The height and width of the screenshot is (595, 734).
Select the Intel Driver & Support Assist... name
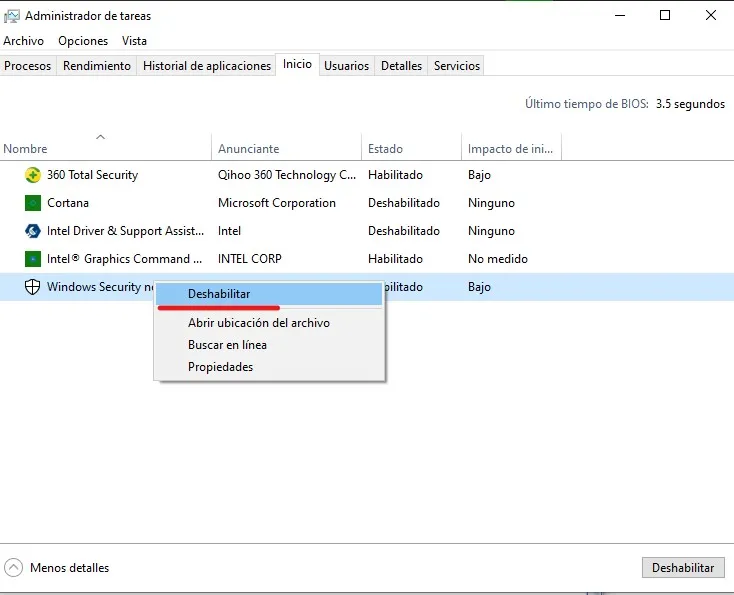coord(125,231)
